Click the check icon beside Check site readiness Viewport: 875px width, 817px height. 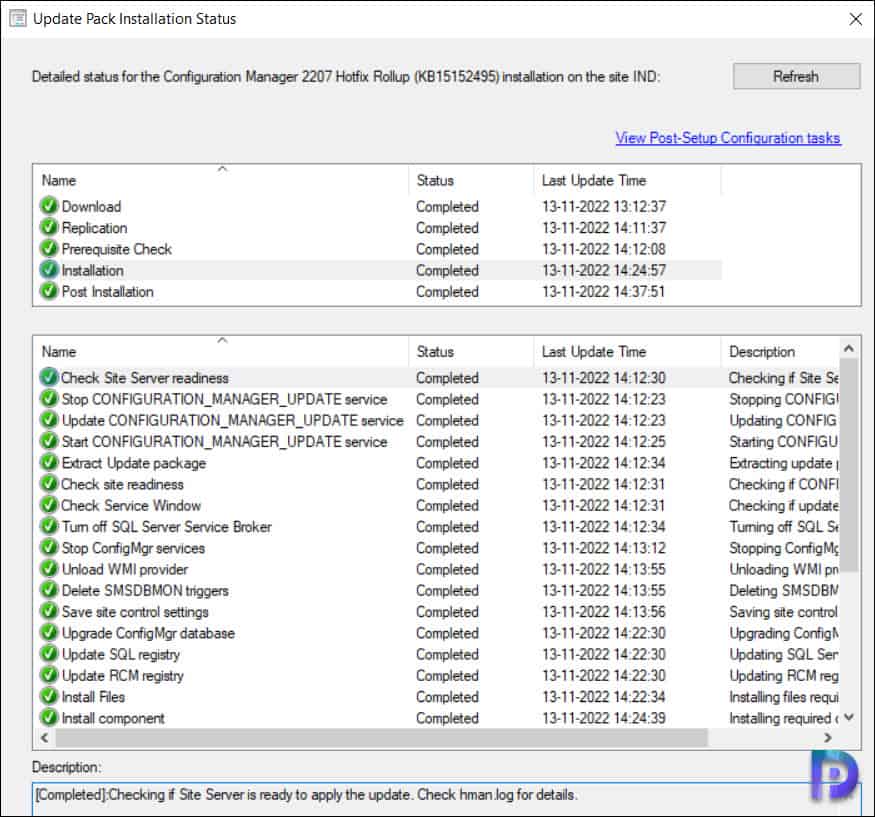coord(49,483)
